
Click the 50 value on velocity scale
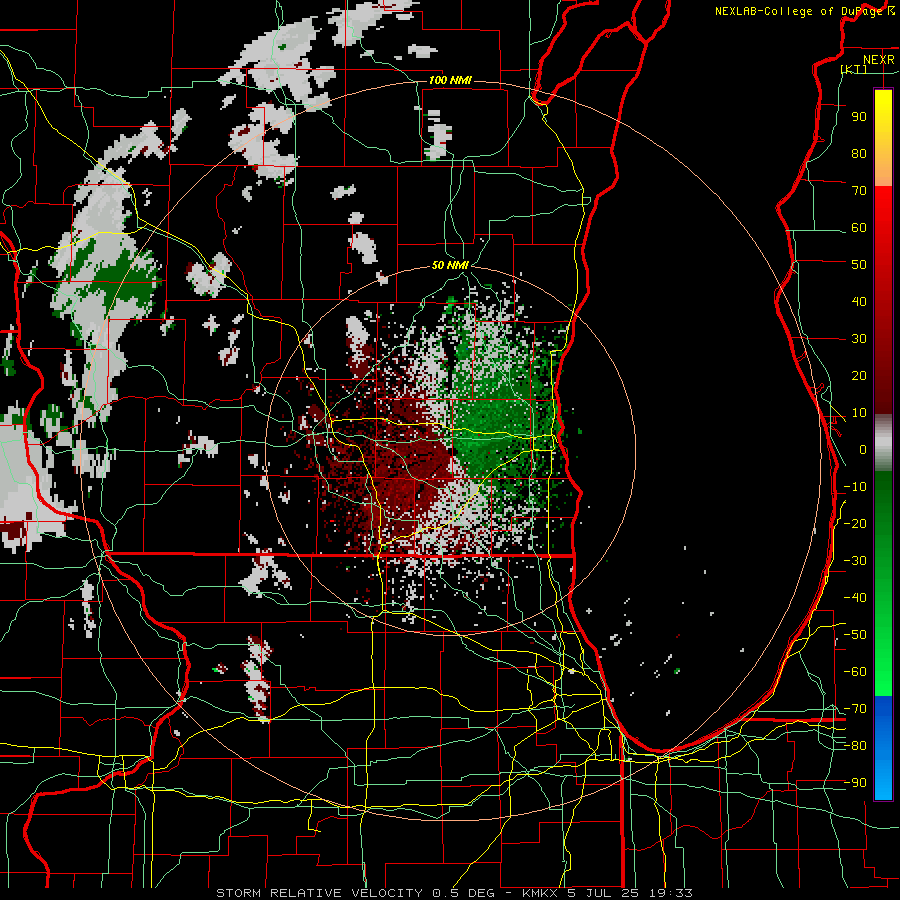tap(859, 265)
